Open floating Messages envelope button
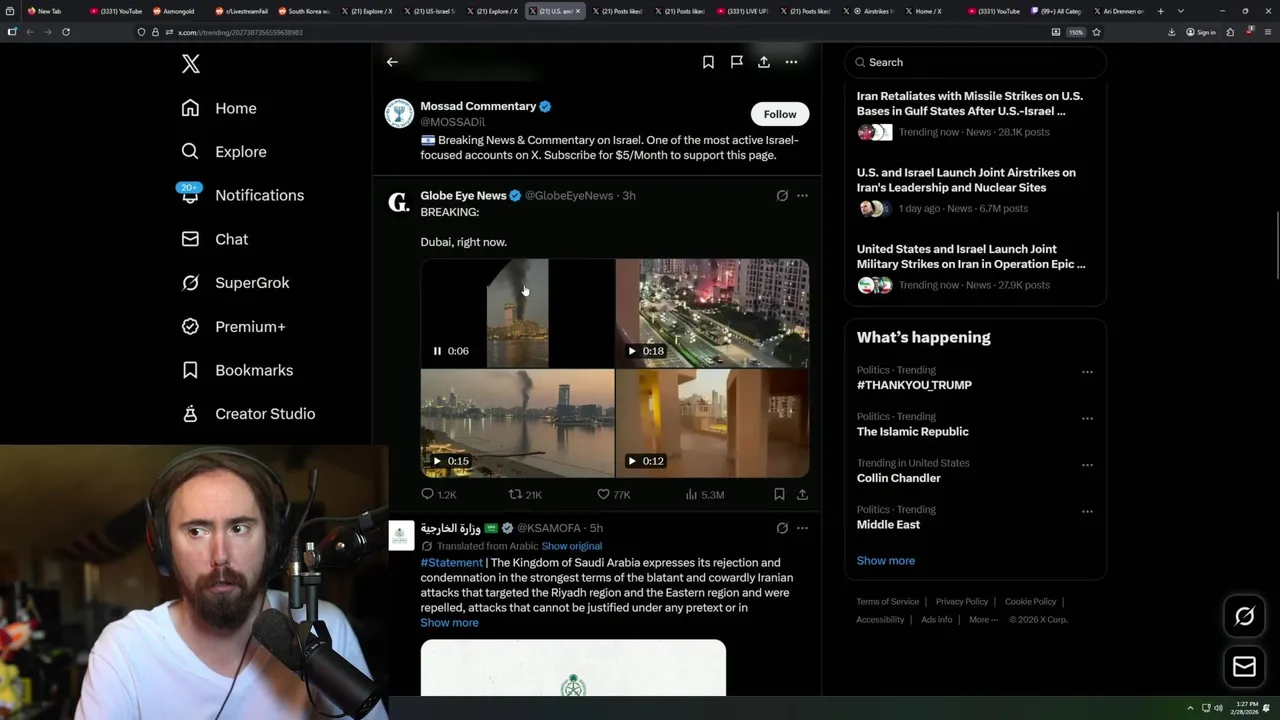Screen dimensions: 1280x720 tap(1244, 667)
